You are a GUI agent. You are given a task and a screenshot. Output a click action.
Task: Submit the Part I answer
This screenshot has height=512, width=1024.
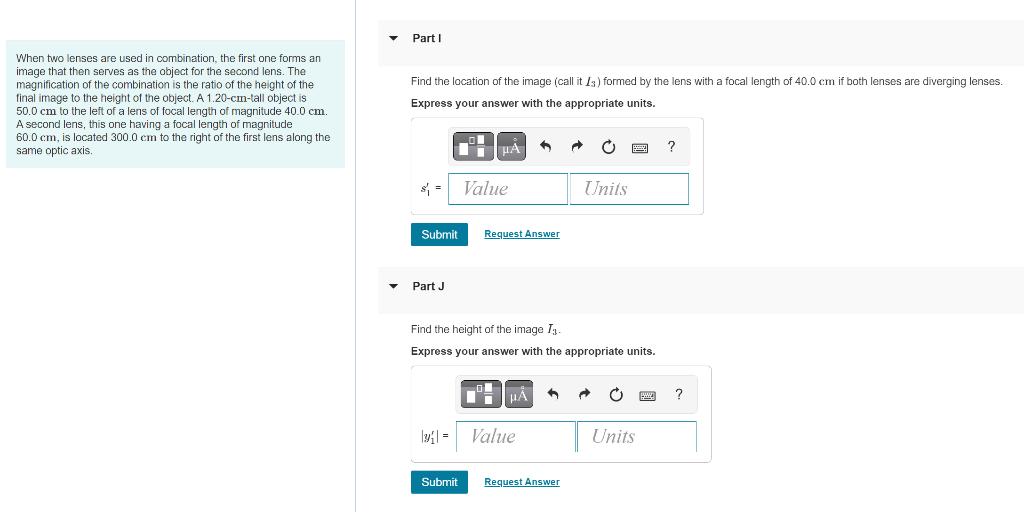click(440, 234)
